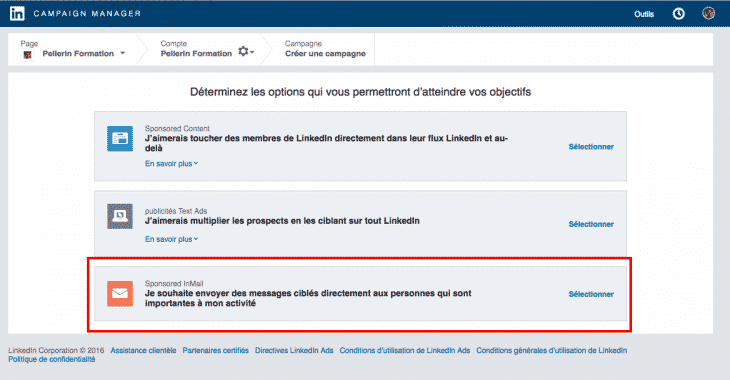Click the Pellerin Formation page thumbnail icon
This screenshot has height=380, width=730.
(x=27, y=55)
